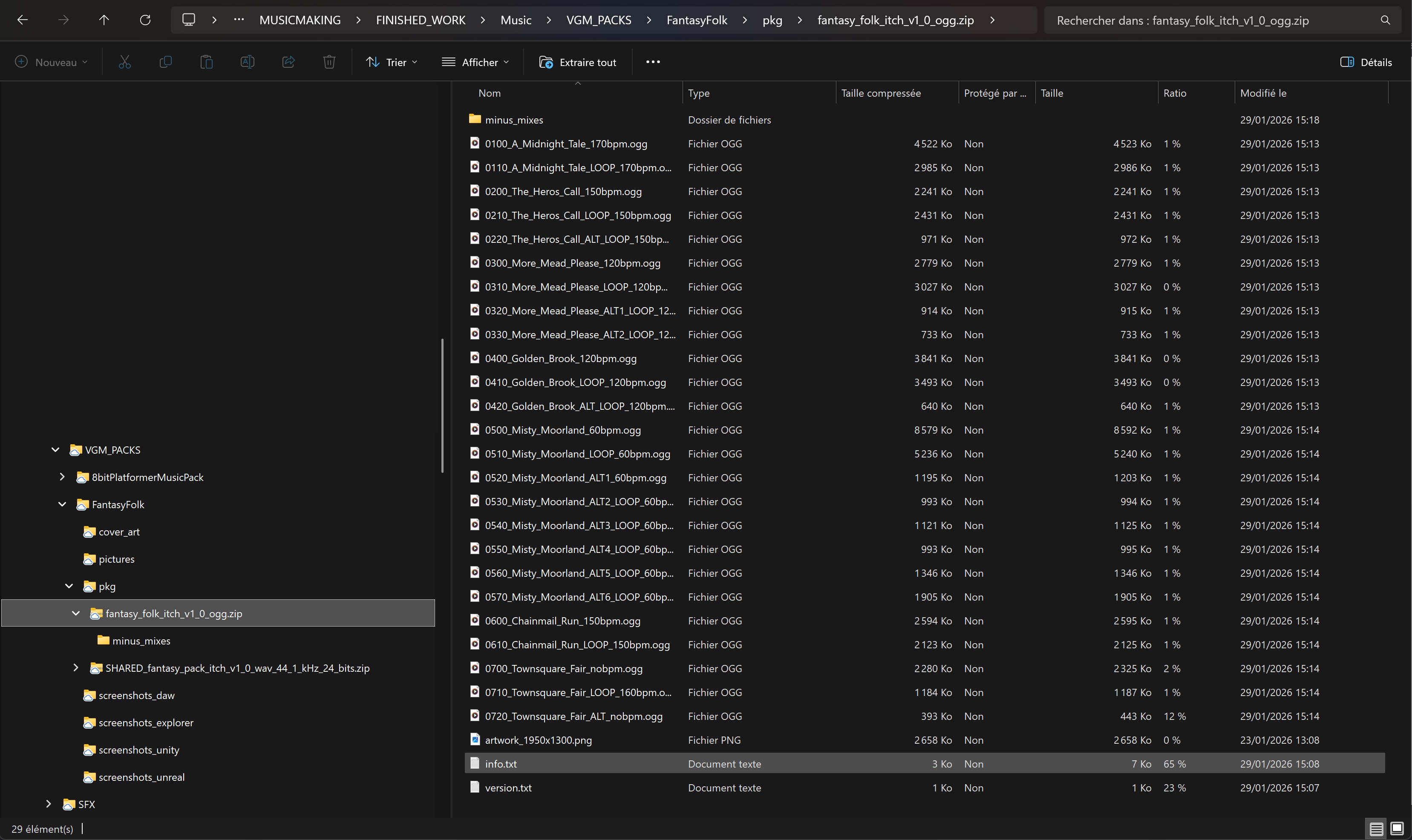This screenshot has height=840, width=1412.
Task: Switch to details list view icon
Action: (x=1376, y=828)
